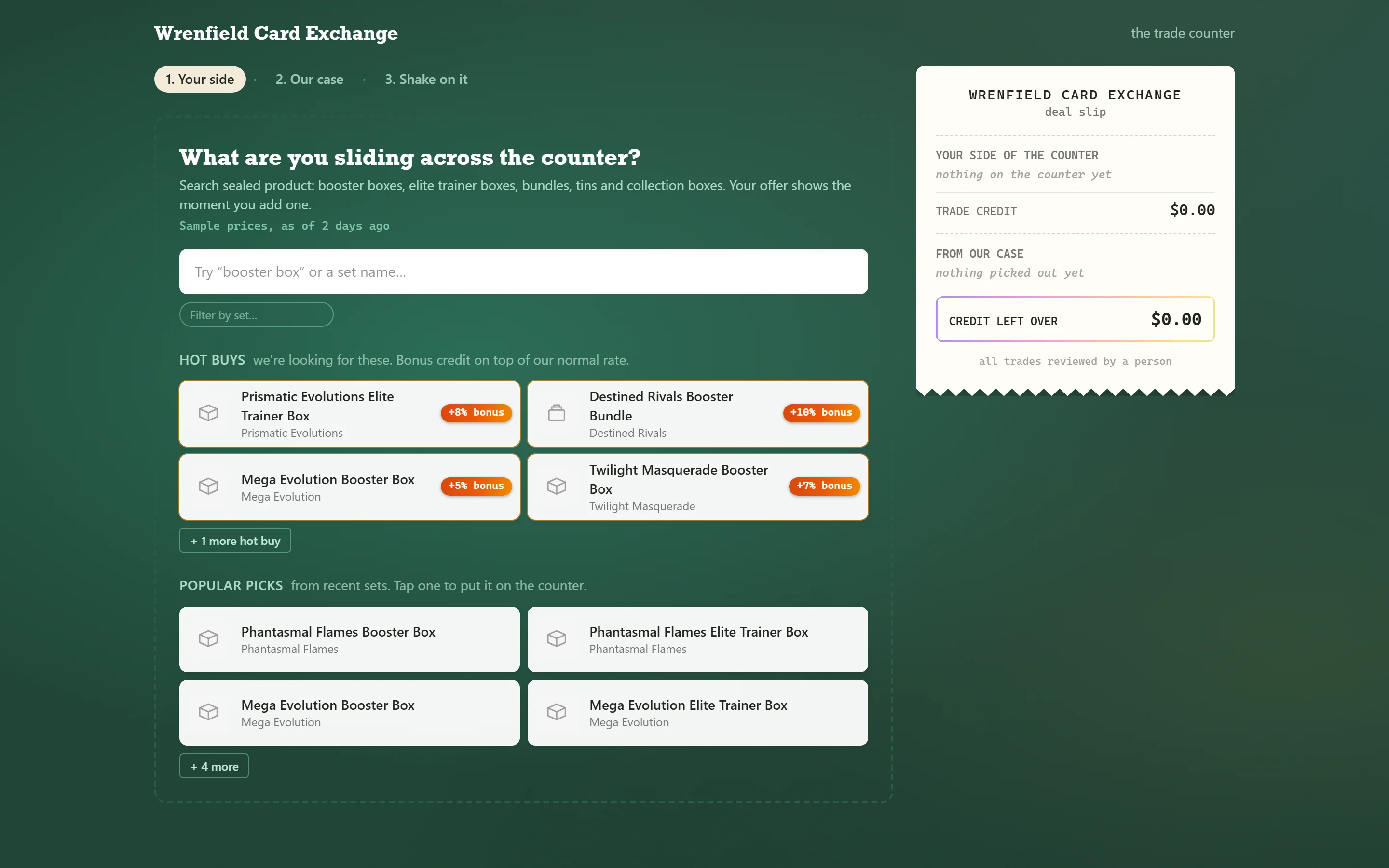Viewport: 1389px width, 868px height.
Task: Go to the '3. Shake on it' step
Action: point(426,79)
